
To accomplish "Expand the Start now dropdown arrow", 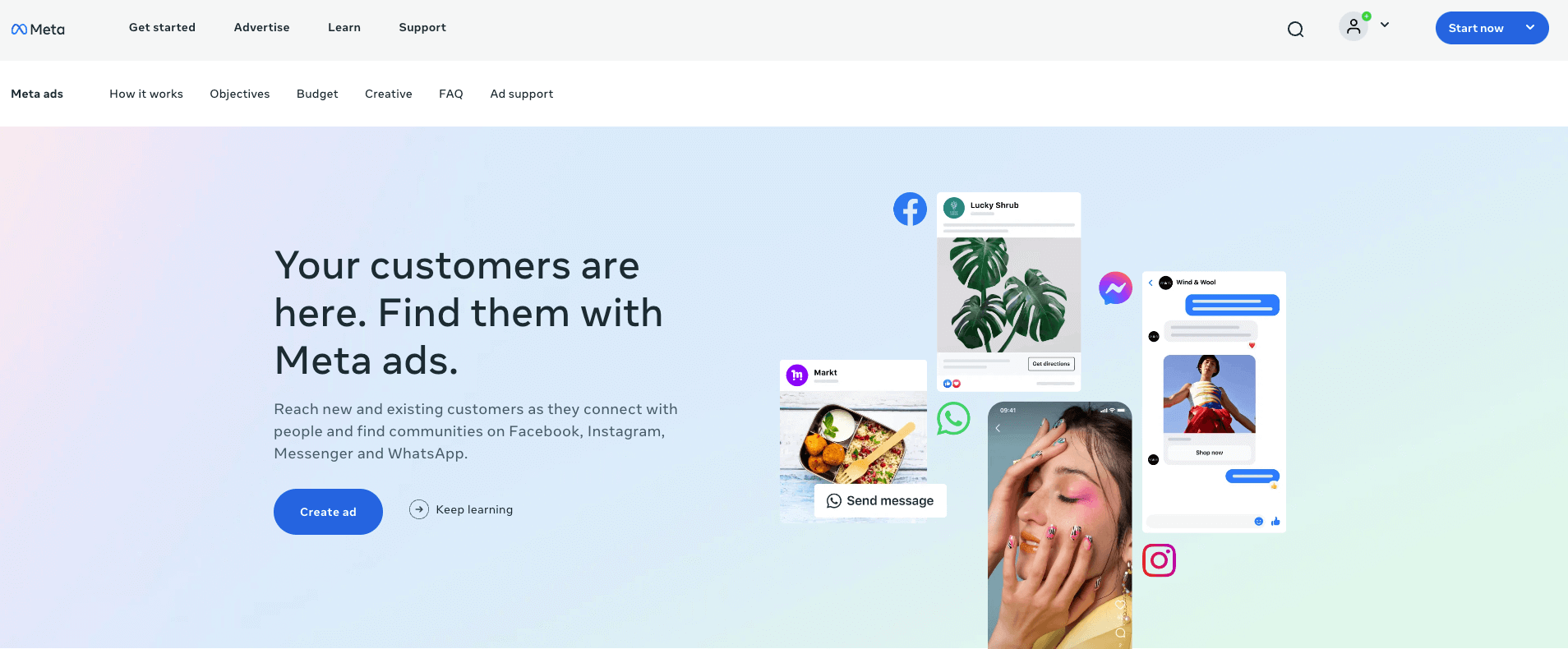I will coord(1530,27).
